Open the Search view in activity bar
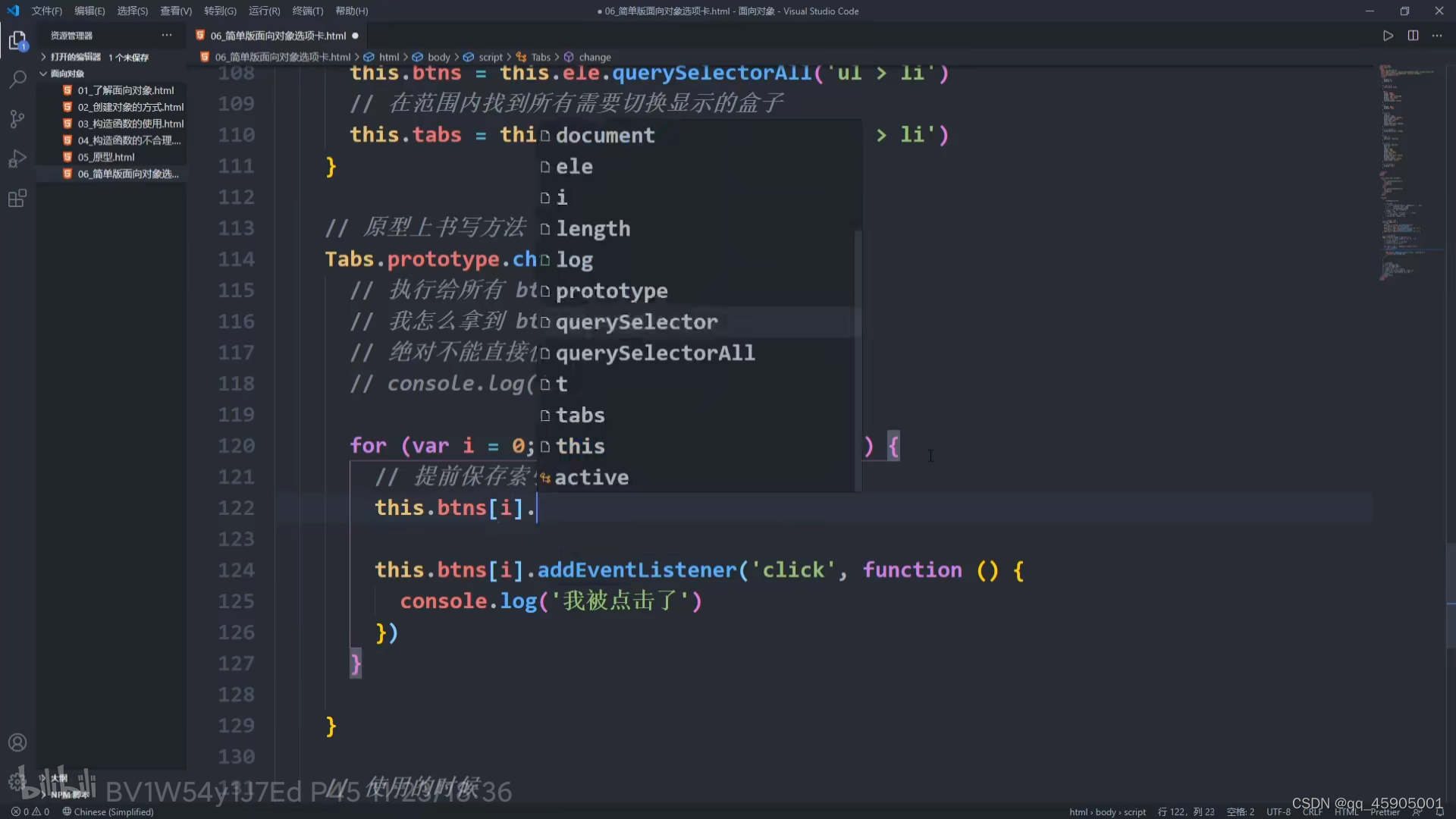The image size is (1456, 819). (17, 79)
